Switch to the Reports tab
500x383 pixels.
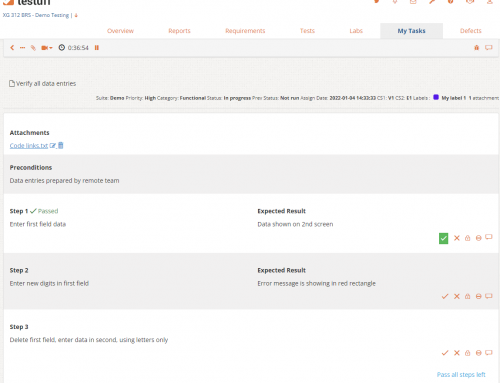[x=179, y=31]
